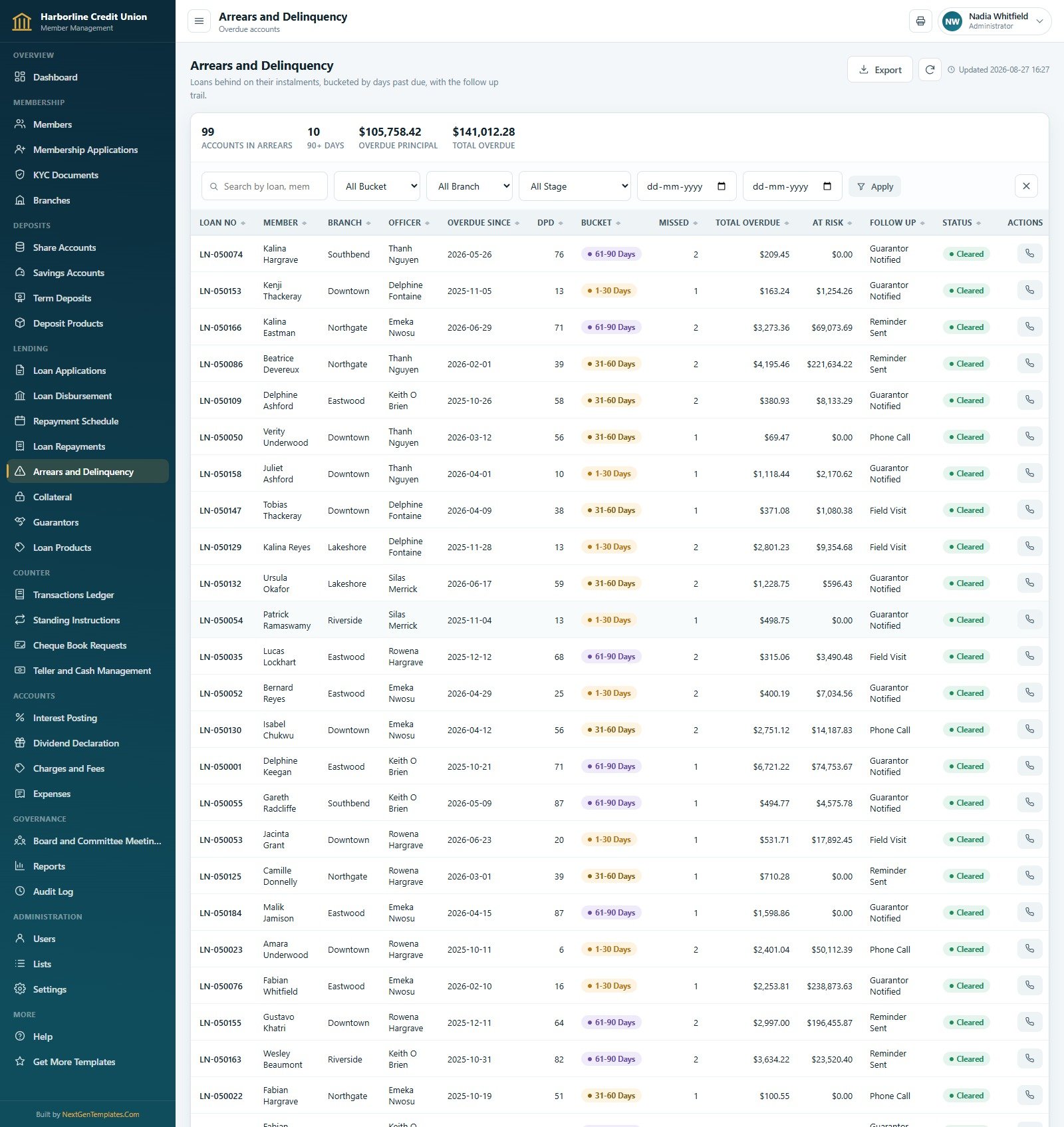Click the refresh icon next to Export
Screen dimensions: 1064x1127
point(930,69)
